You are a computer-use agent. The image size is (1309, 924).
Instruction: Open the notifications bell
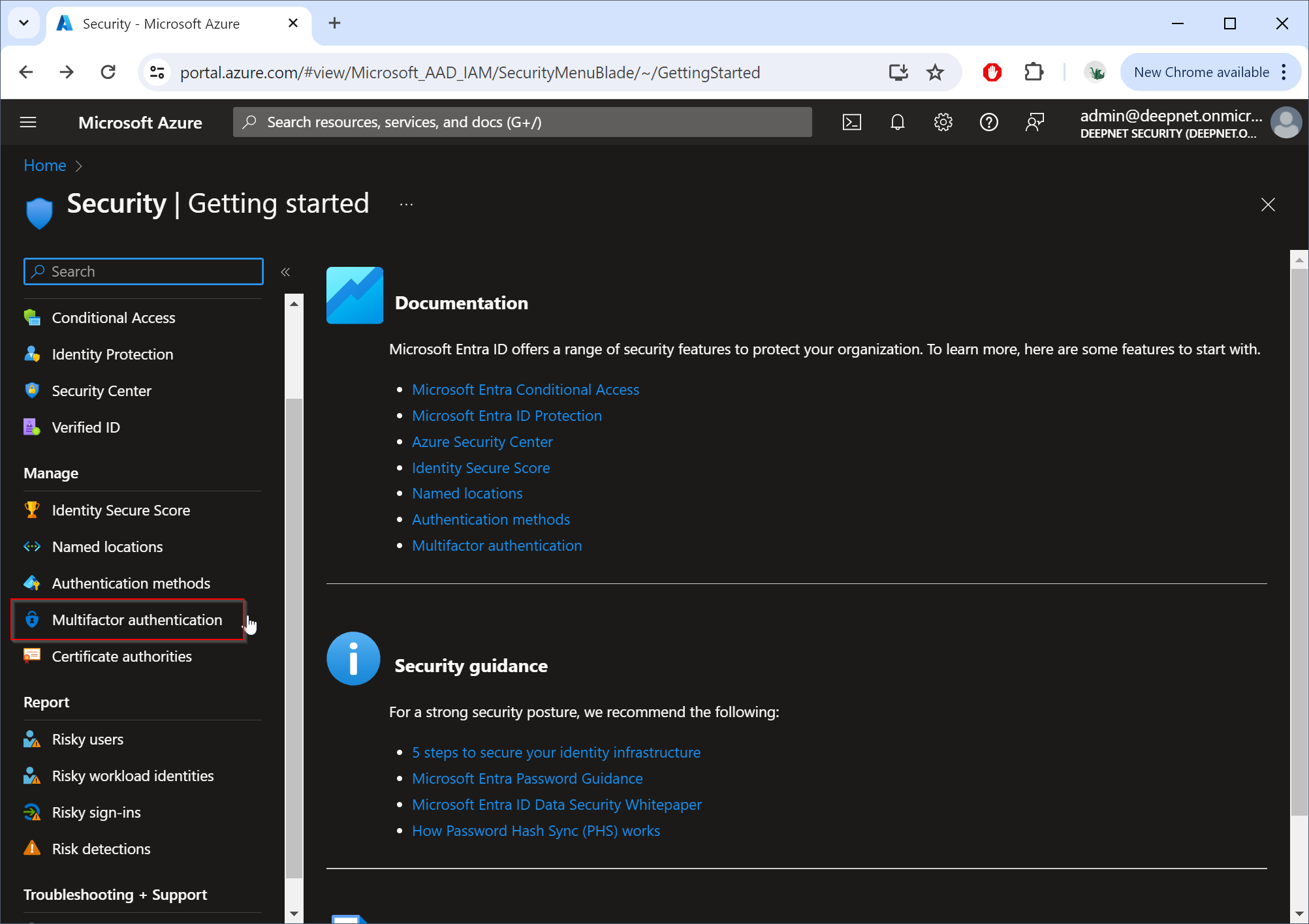[898, 122]
